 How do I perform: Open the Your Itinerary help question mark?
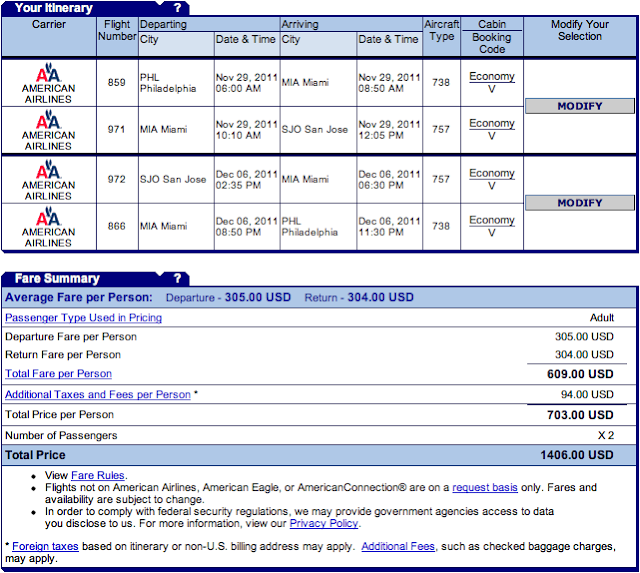(178, 8)
